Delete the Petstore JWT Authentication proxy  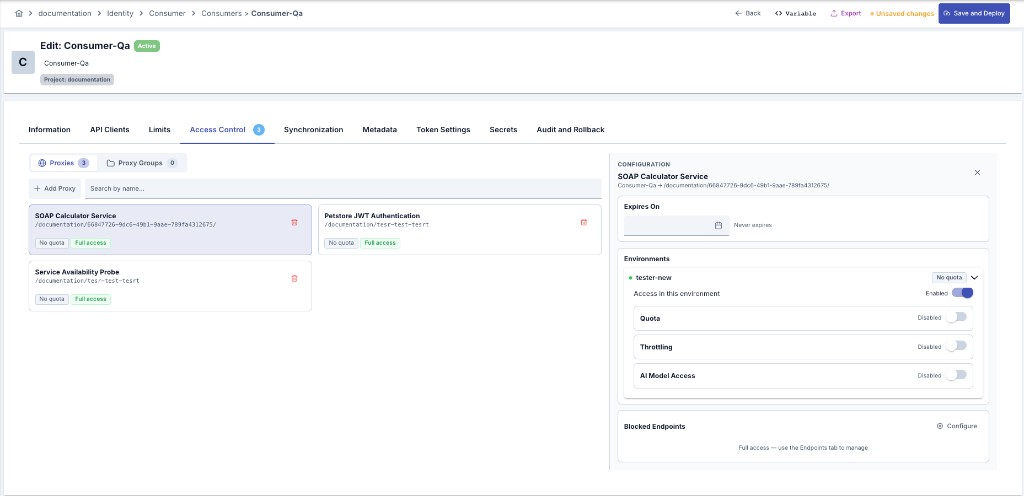(584, 223)
